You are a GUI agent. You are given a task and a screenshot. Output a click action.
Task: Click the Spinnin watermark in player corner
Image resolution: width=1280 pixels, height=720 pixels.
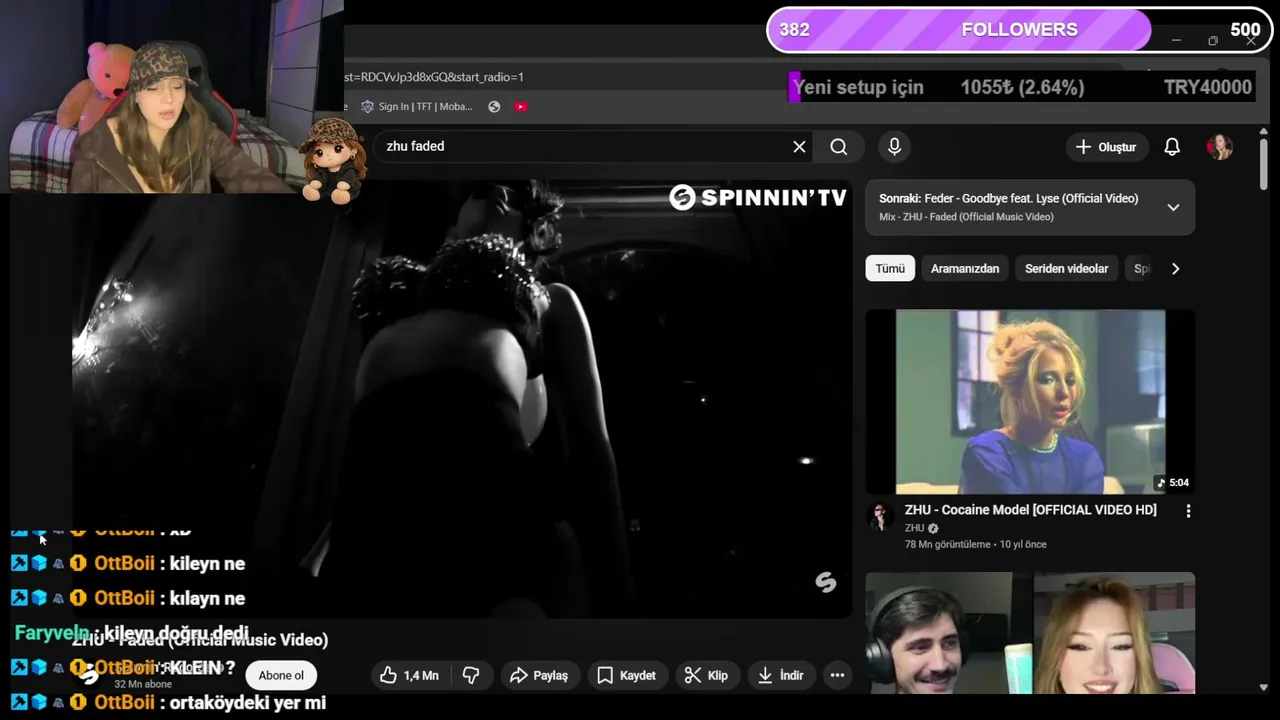(x=825, y=582)
